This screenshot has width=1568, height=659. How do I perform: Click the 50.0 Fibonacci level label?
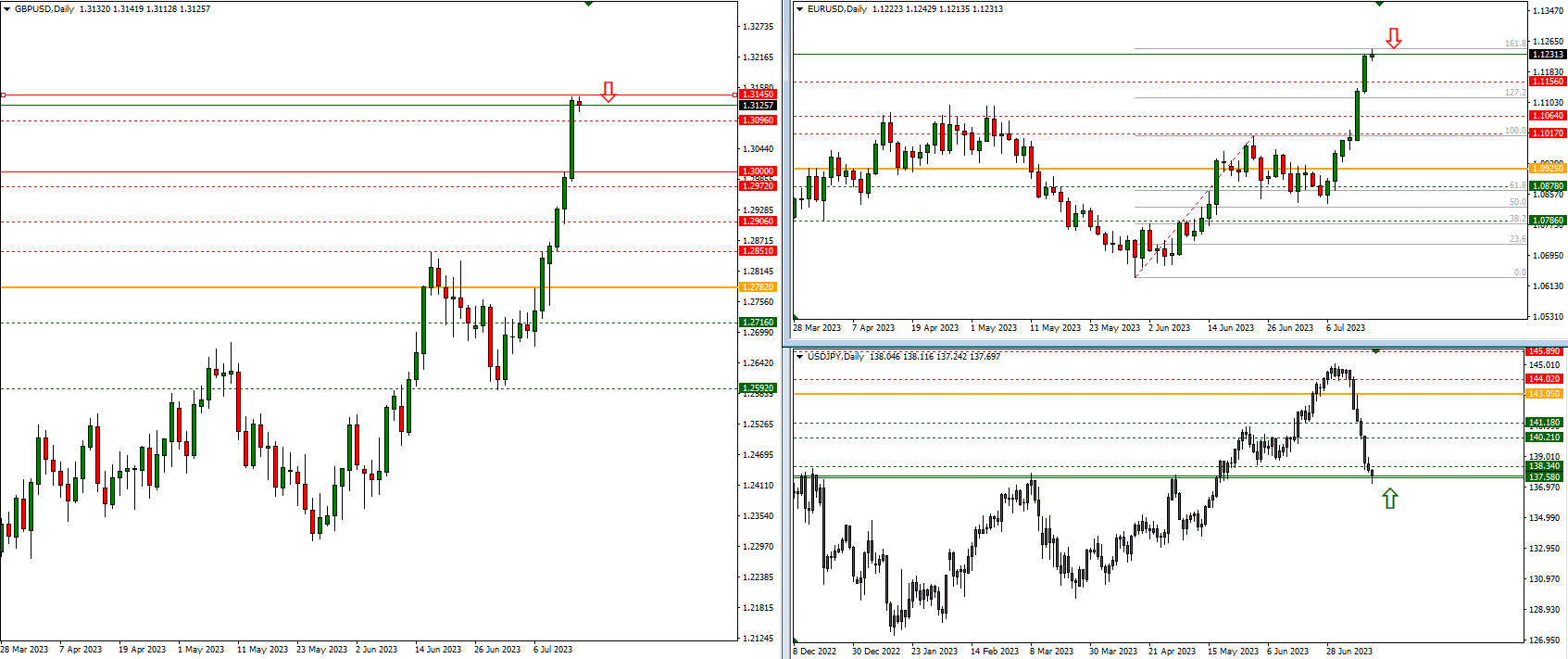(x=1517, y=202)
